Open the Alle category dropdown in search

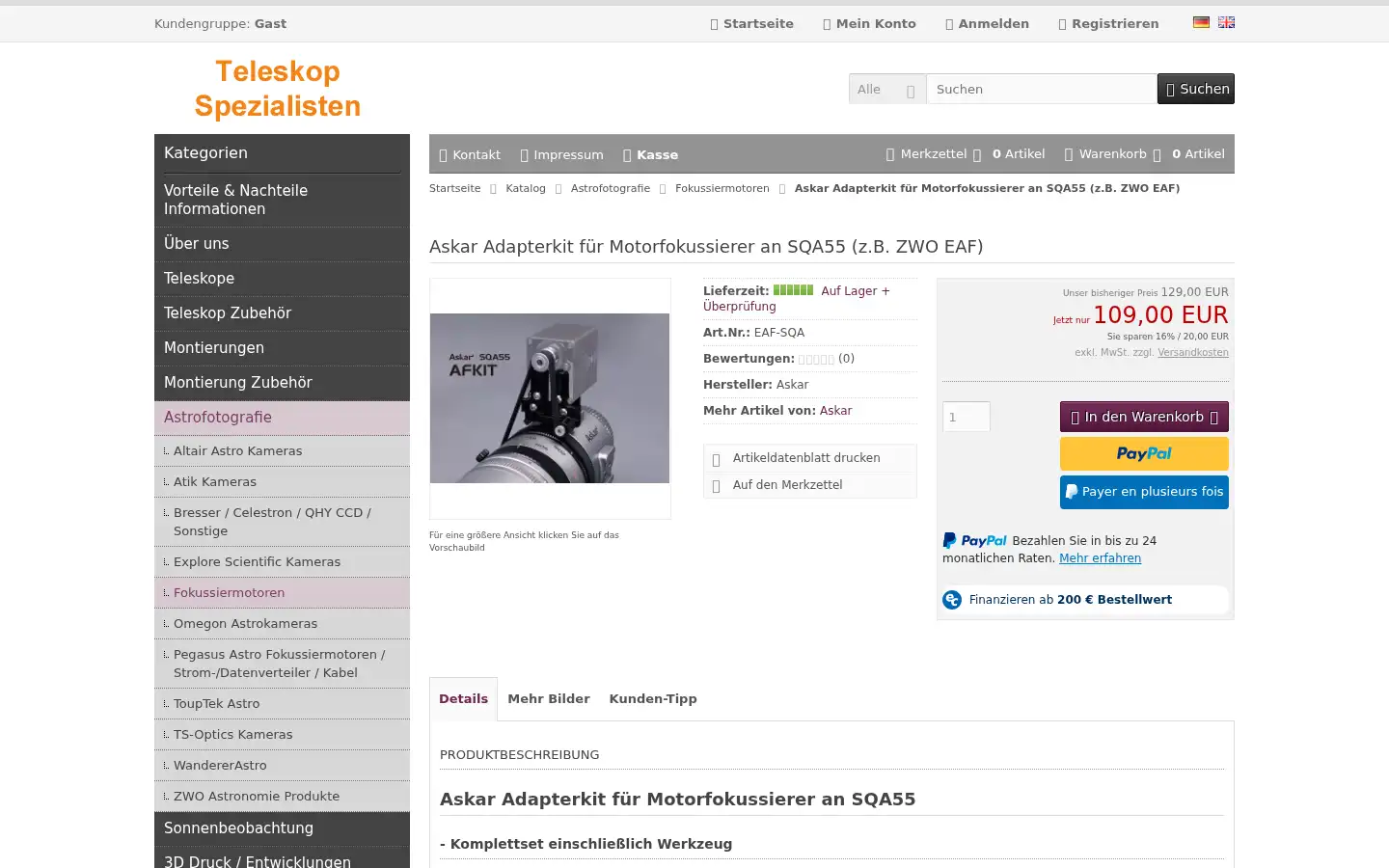pos(887,89)
